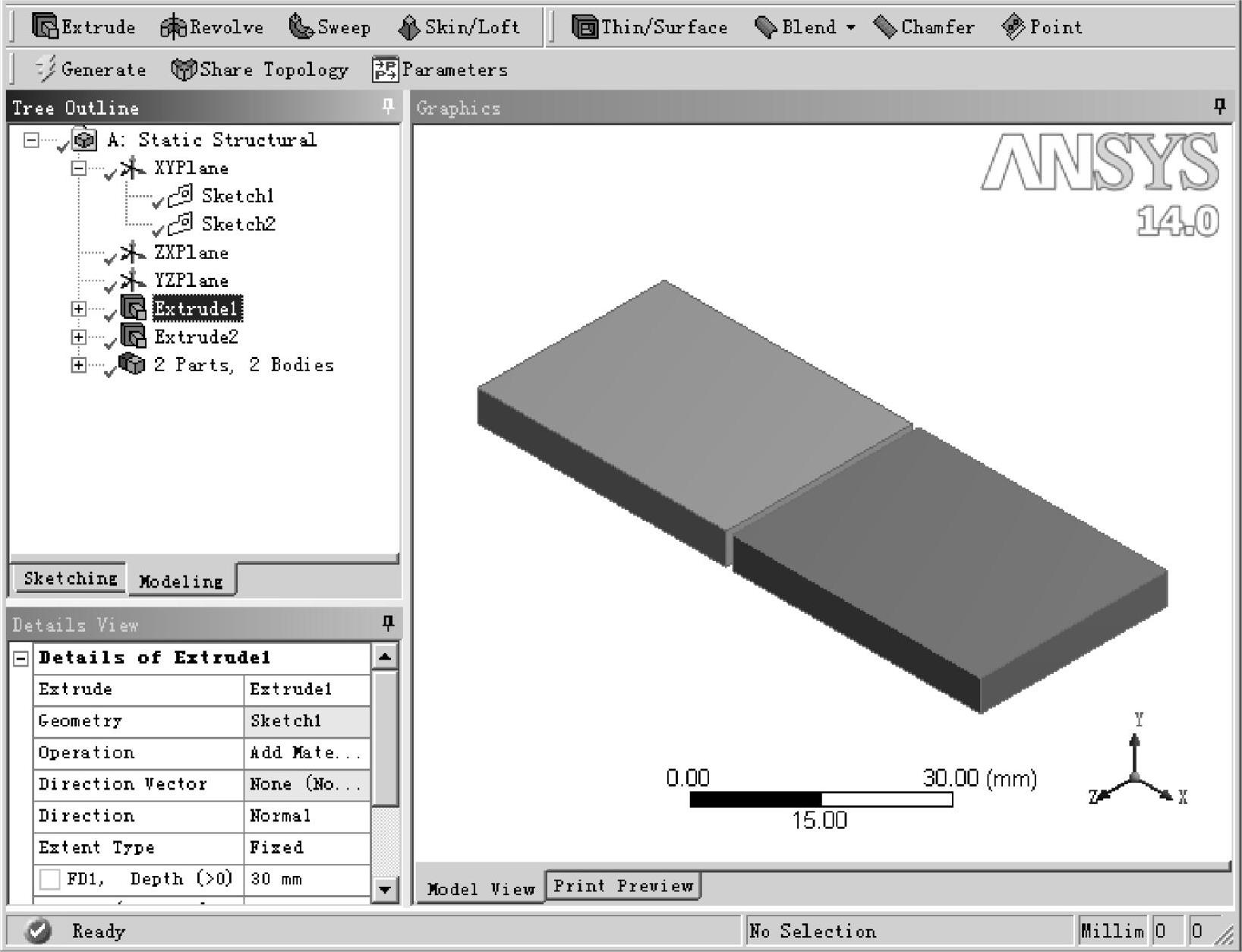Tick the FD1 Depth parameter checkbox
Screen dimensions: 1242x952
50,879
